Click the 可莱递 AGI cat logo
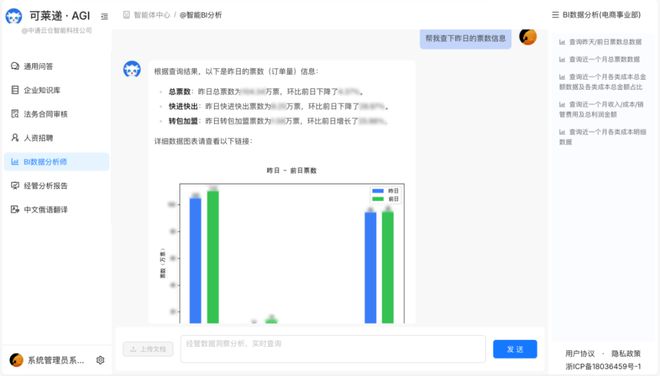 14,16
